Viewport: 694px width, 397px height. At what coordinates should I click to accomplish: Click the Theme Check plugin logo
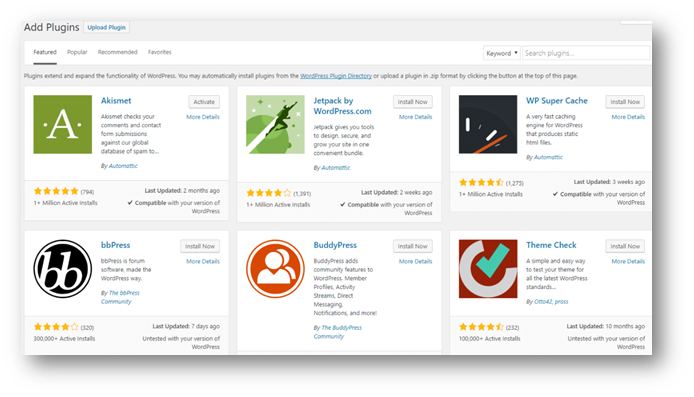pos(488,269)
